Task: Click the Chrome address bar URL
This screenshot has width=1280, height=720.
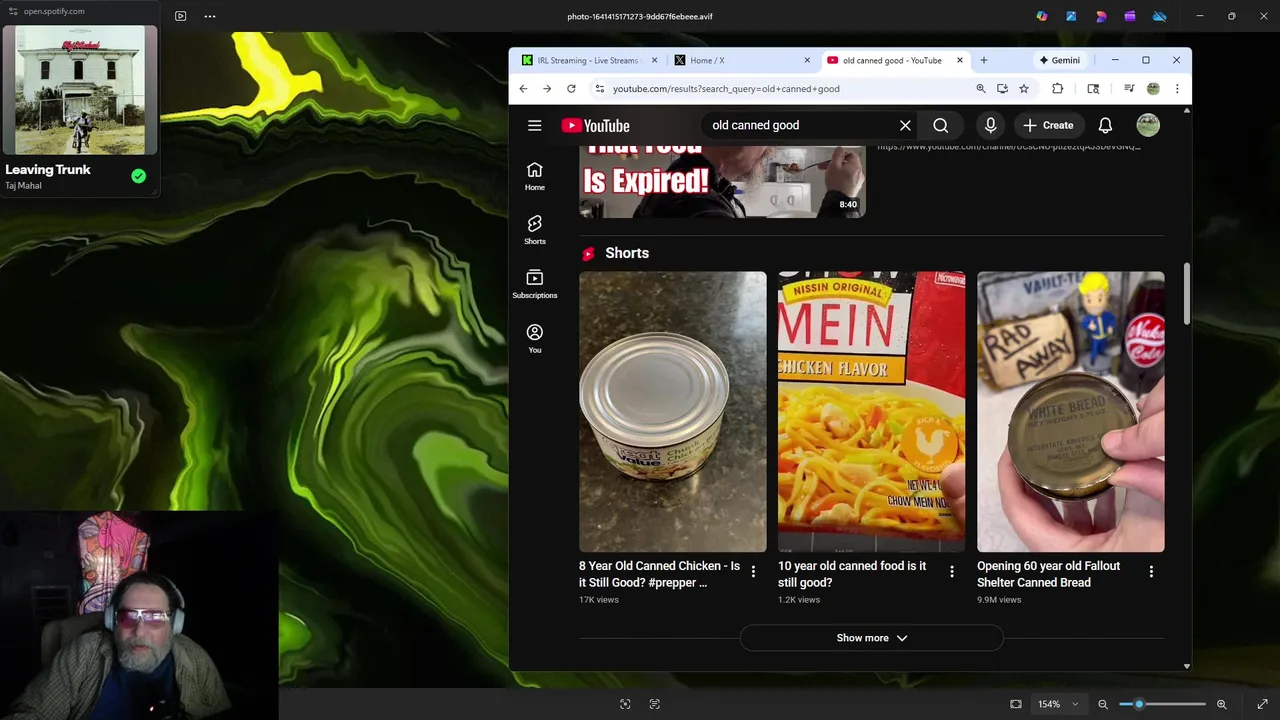Action: 726,89
